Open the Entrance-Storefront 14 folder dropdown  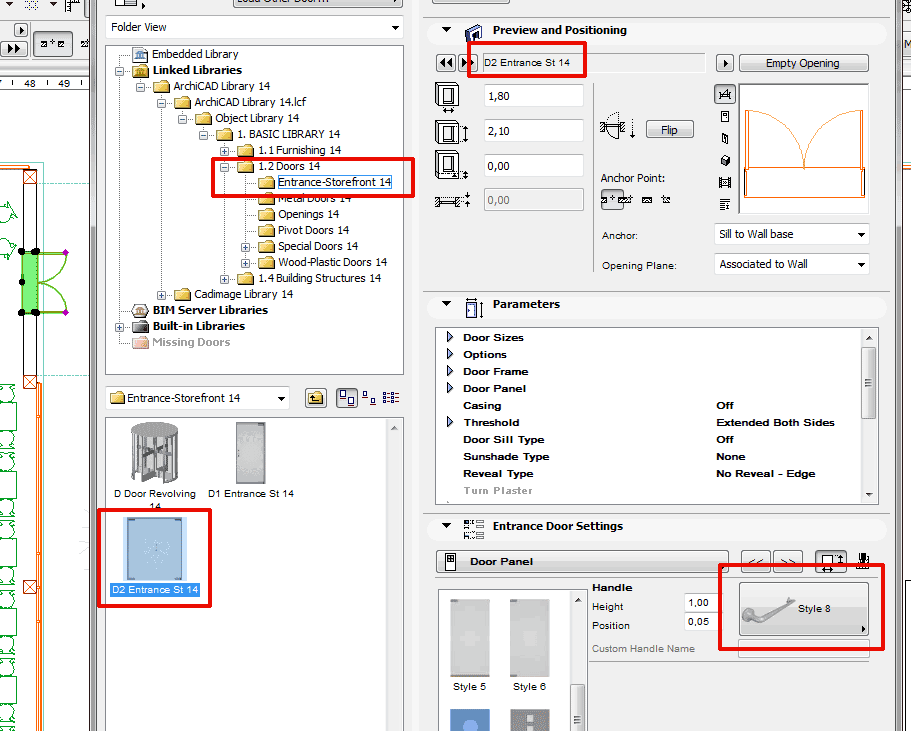pos(197,398)
